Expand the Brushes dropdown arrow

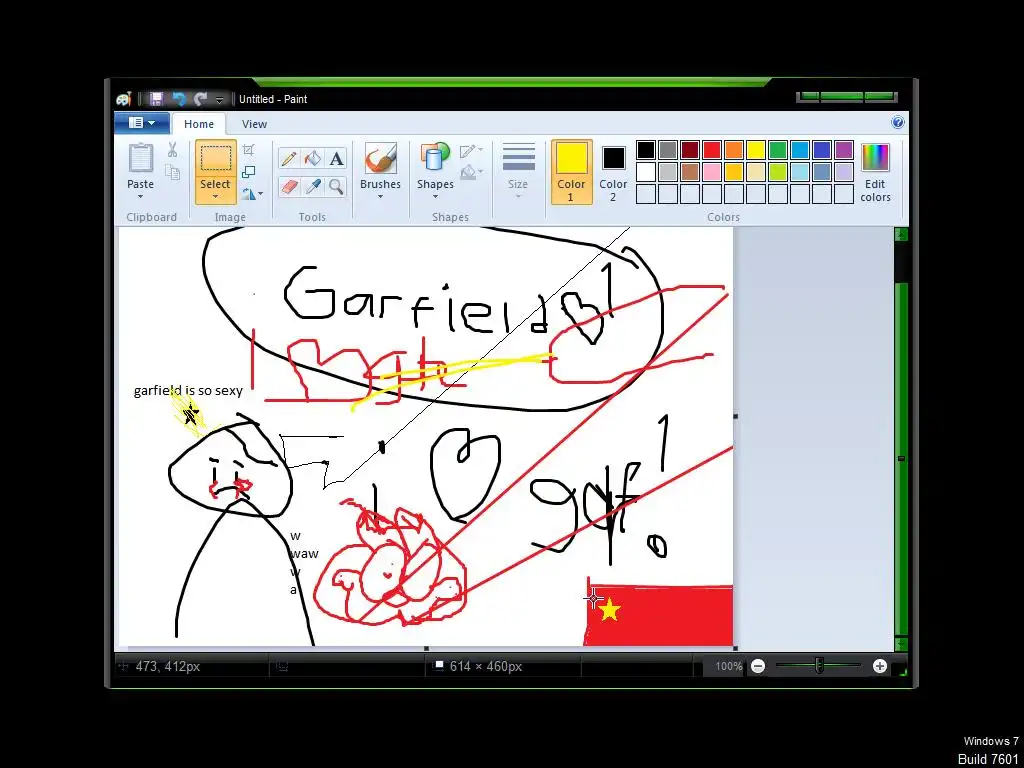click(380, 197)
